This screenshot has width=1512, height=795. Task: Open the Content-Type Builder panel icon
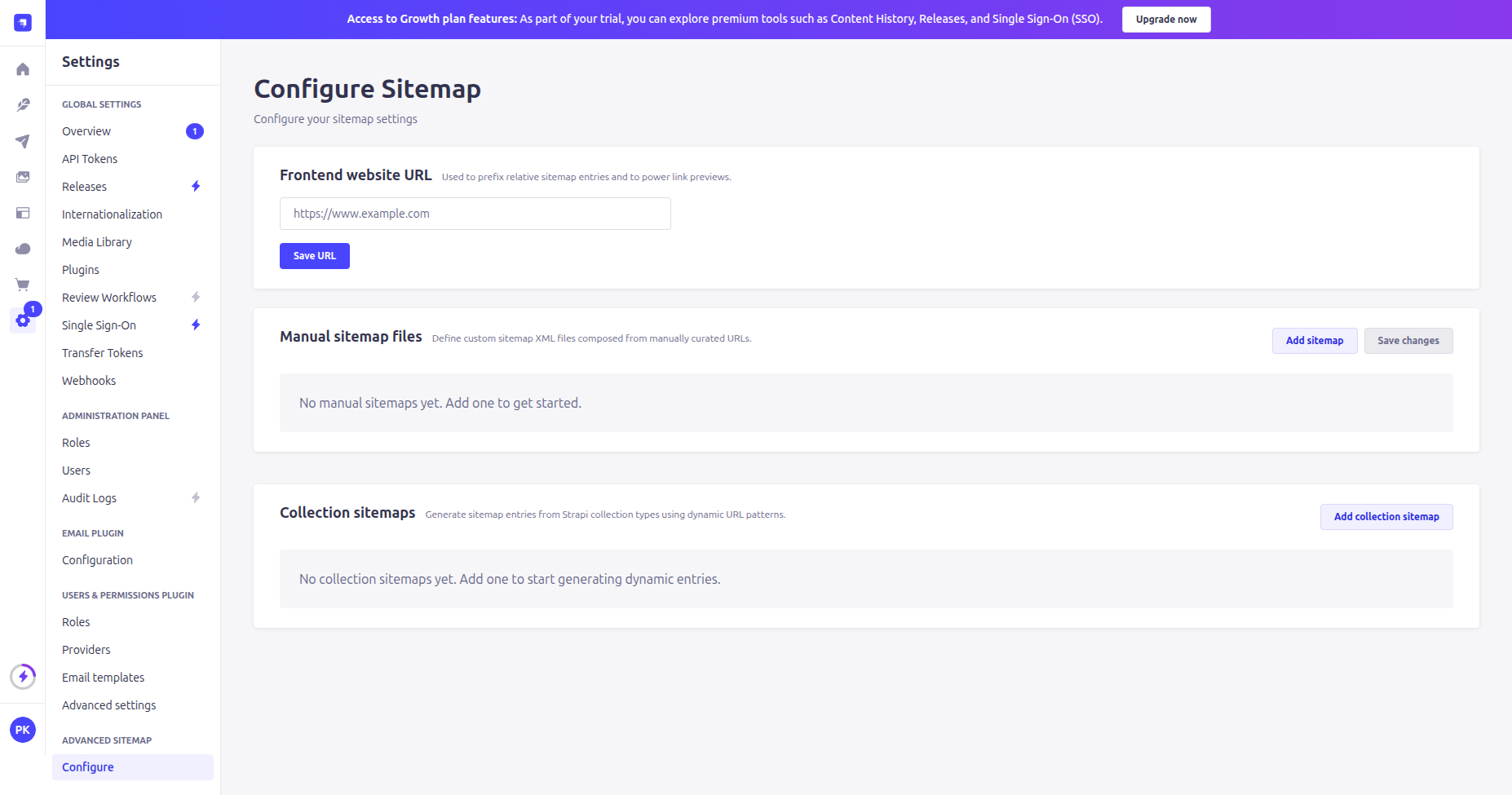click(23, 213)
